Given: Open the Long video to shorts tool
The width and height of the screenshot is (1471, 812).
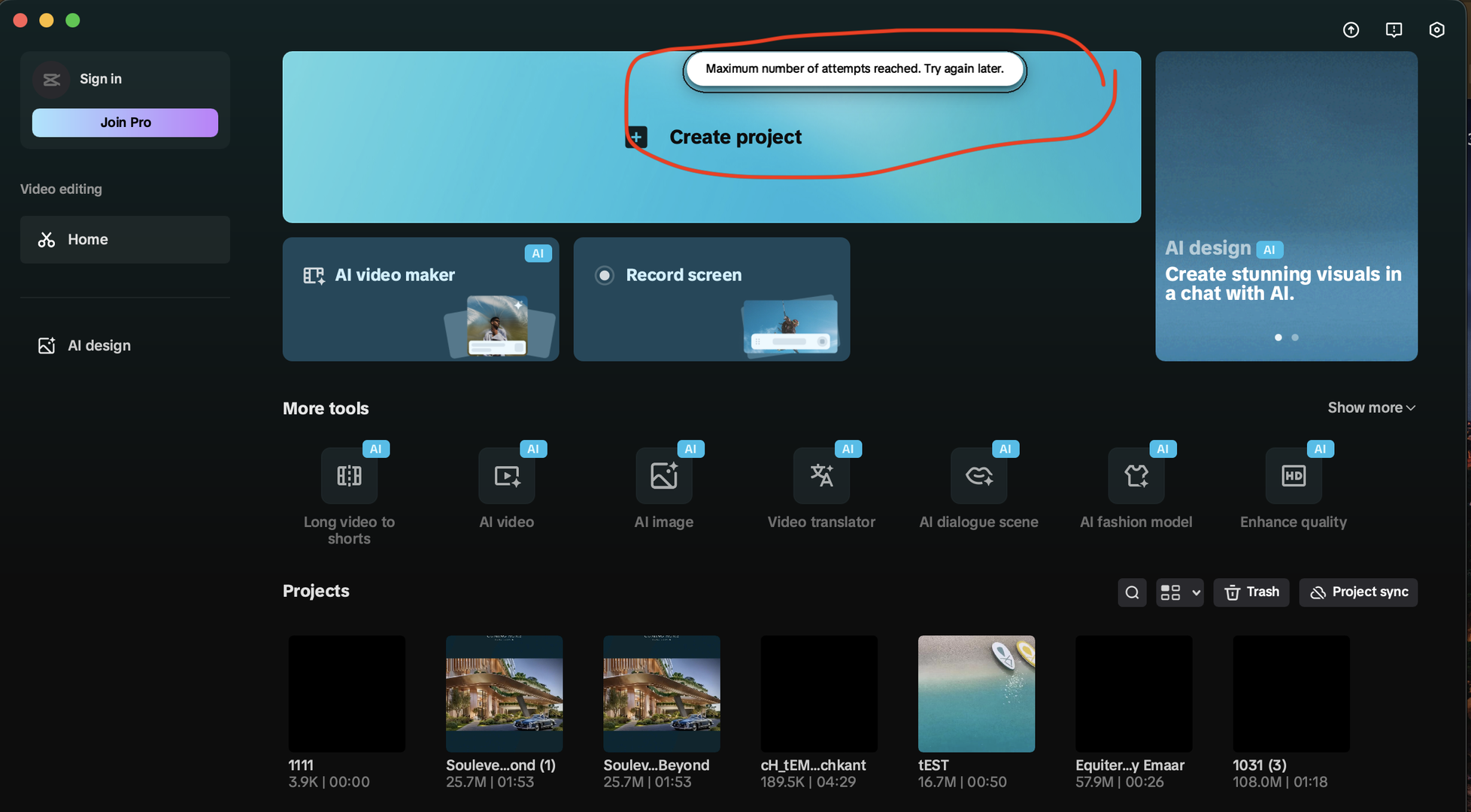Looking at the screenshot, I should point(349,475).
